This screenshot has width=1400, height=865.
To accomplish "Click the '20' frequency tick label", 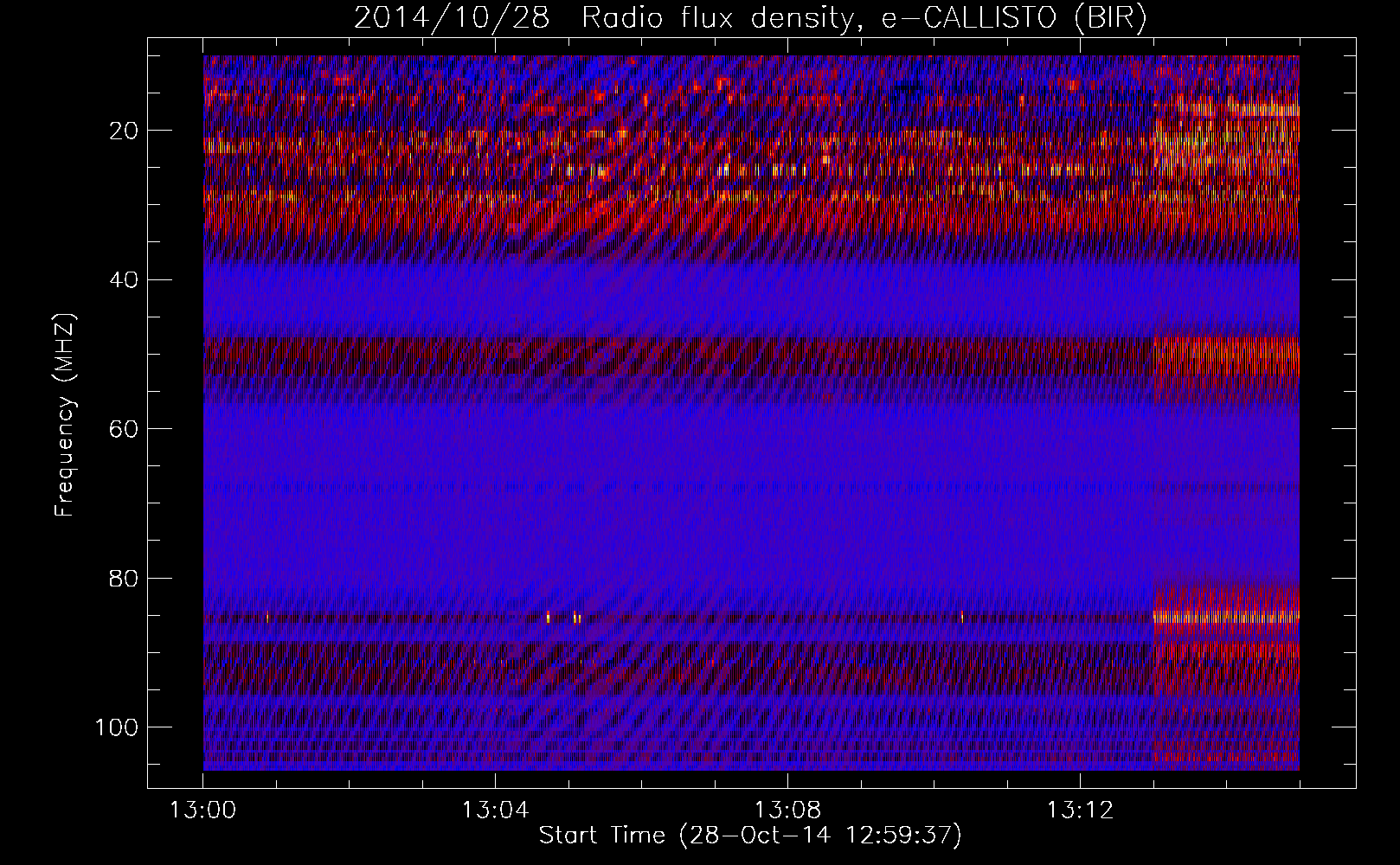I will coord(125,131).
